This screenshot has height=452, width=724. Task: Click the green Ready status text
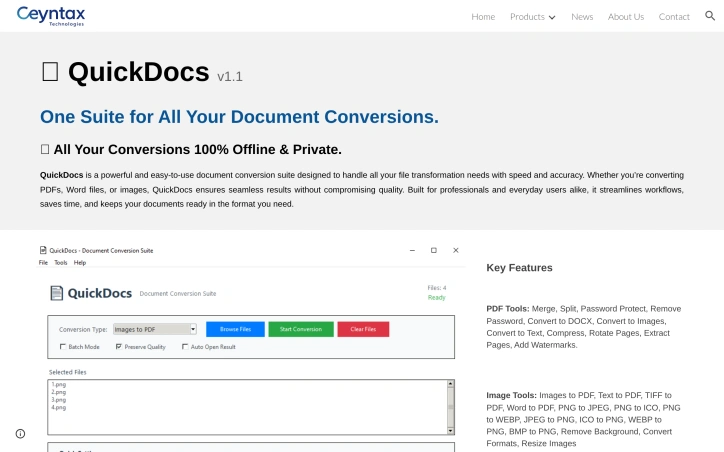[x=436, y=298]
